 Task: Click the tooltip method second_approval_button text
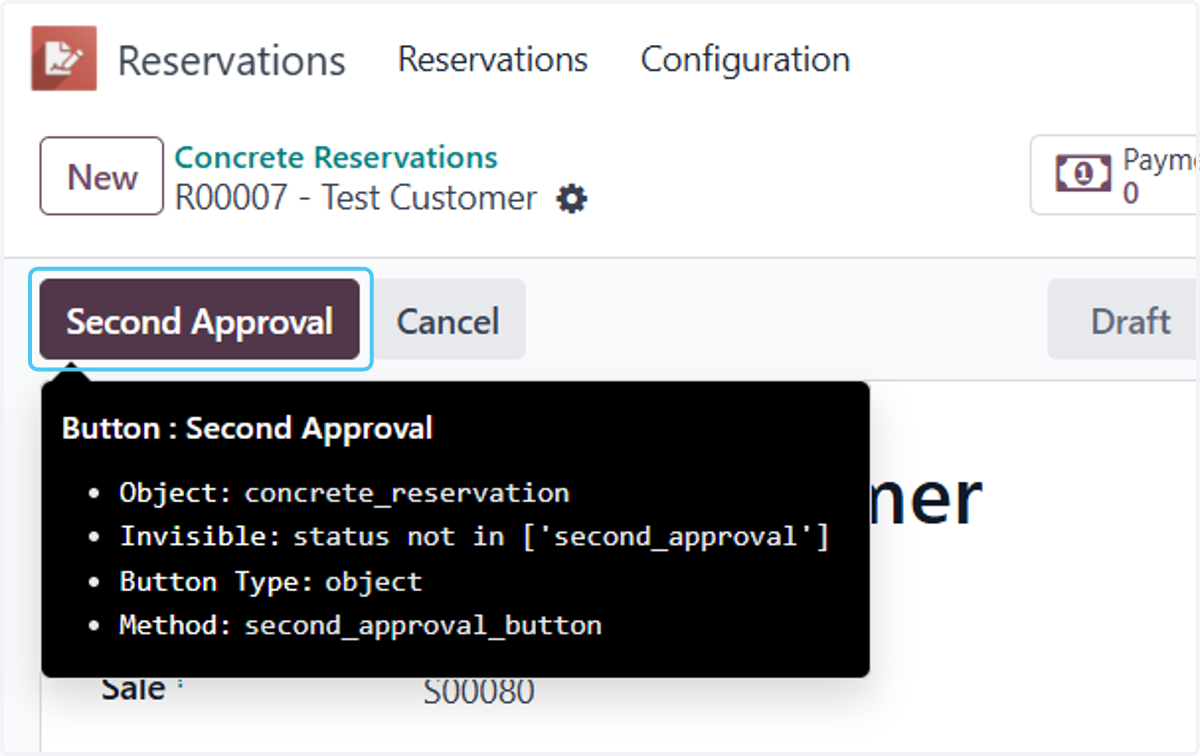[423, 626]
